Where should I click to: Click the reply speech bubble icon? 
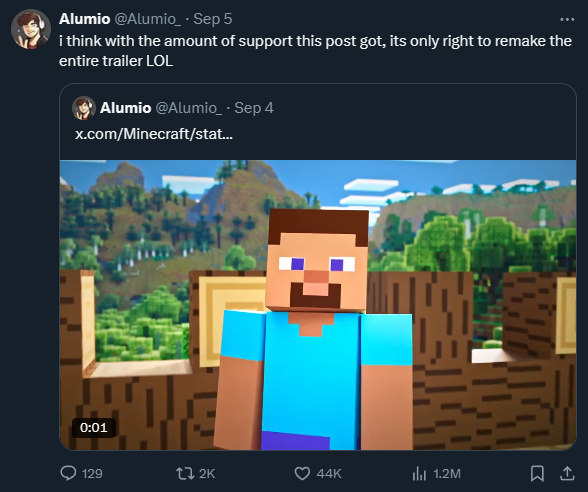(x=68, y=473)
